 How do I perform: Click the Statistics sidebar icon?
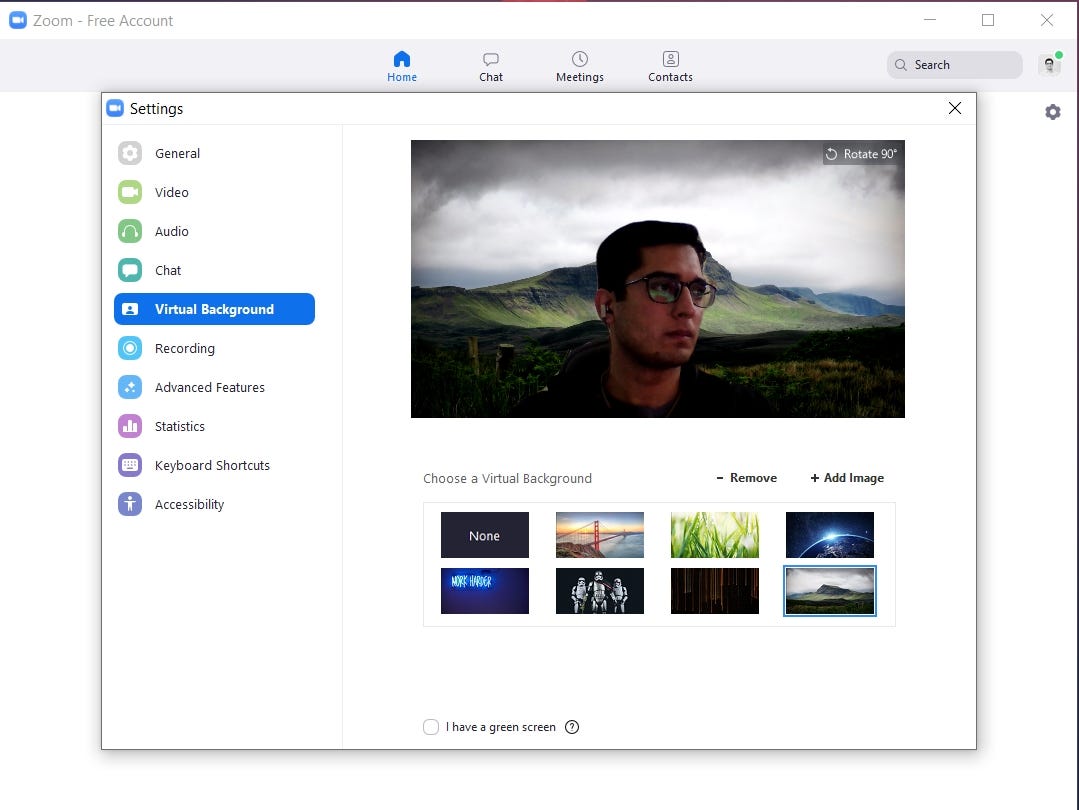tap(129, 426)
